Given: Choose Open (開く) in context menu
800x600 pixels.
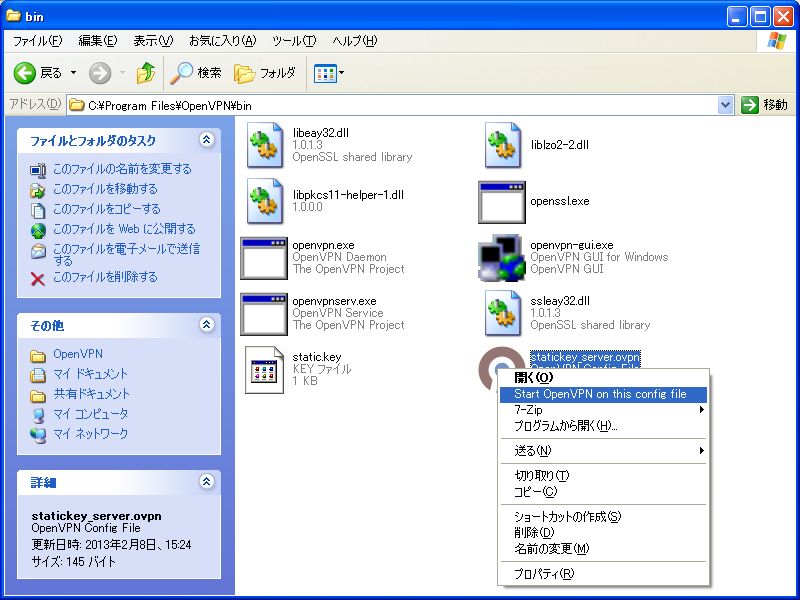Looking at the screenshot, I should click(604, 378).
